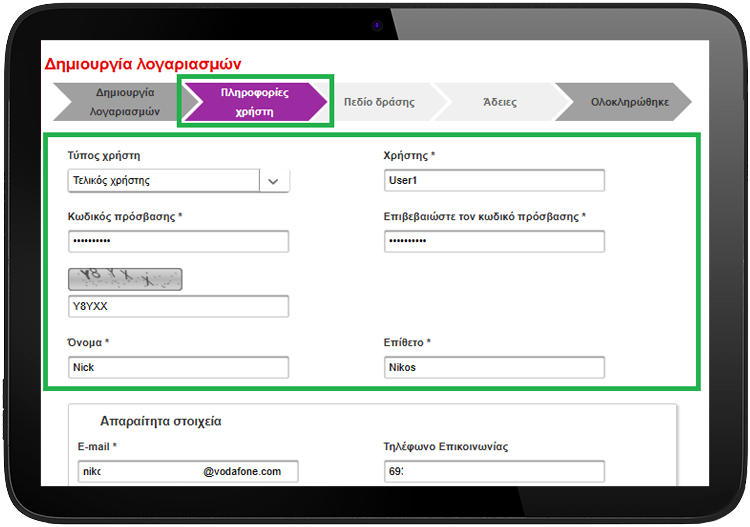Viewport: 750px width, 527px height.
Task: Select the Τελικός χρήστης combo box
Action: [178, 181]
